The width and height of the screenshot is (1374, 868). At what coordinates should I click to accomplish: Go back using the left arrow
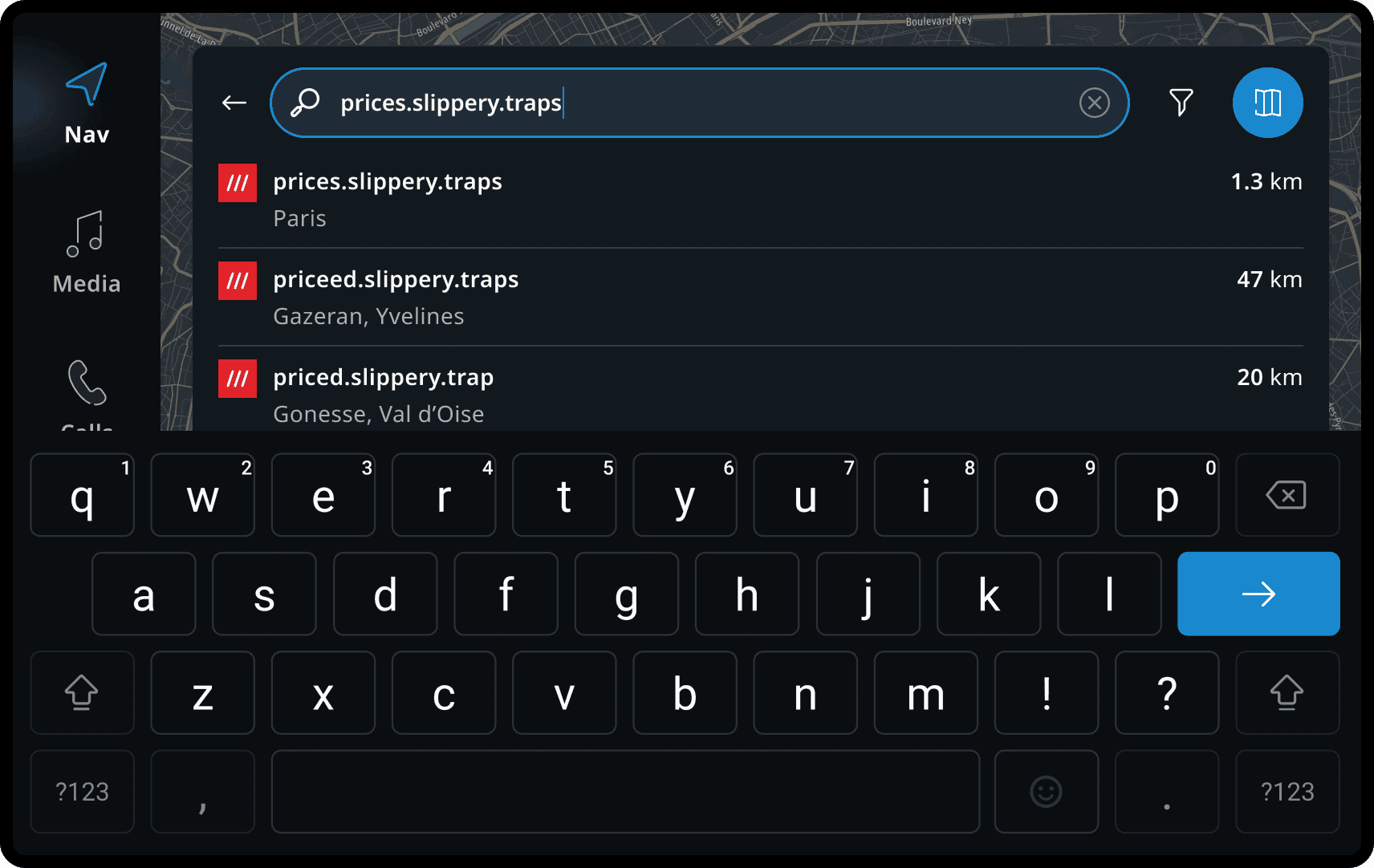point(234,103)
